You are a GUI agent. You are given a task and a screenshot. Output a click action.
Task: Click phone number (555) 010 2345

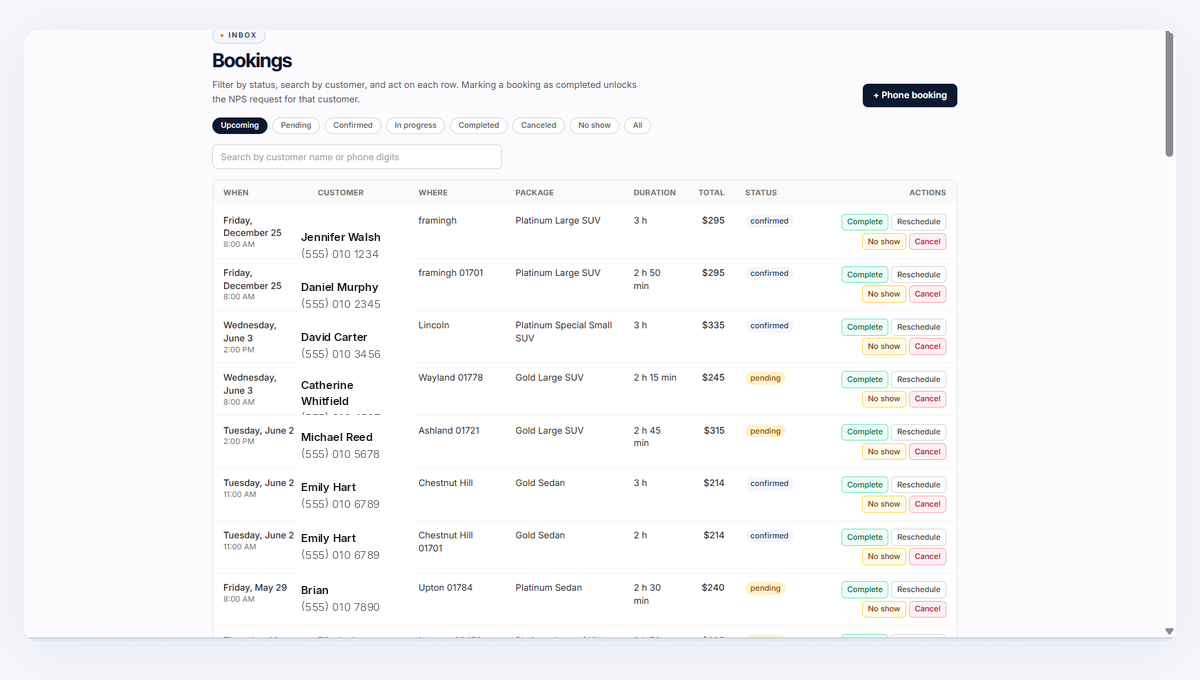(x=340, y=304)
